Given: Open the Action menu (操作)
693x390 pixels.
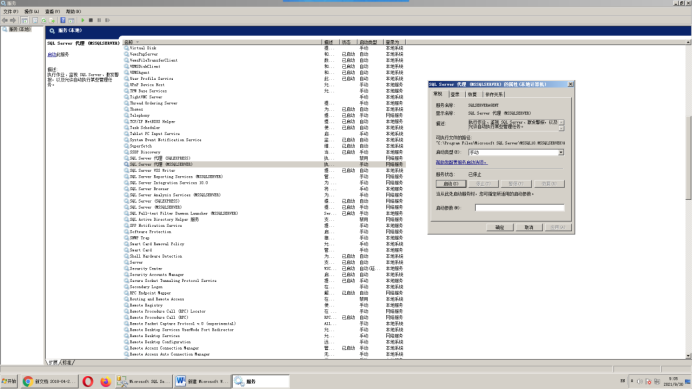Looking at the screenshot, I should [x=31, y=11].
